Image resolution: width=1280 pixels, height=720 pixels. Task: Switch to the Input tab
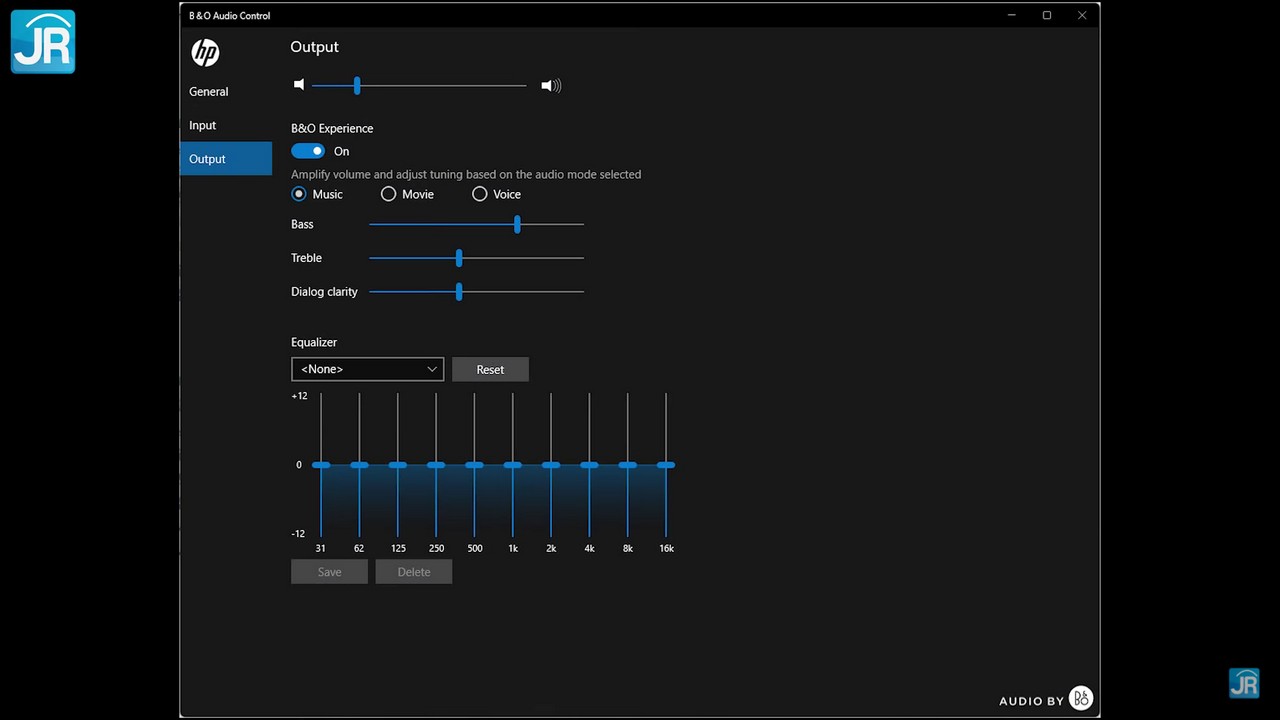coord(203,126)
